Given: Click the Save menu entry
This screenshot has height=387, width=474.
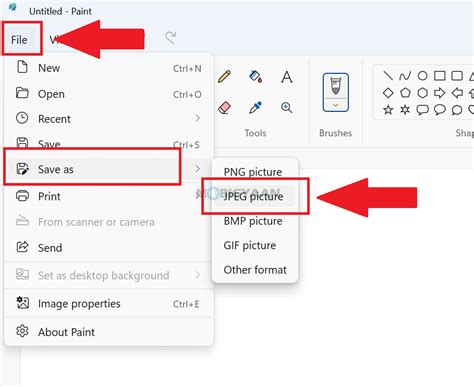Looking at the screenshot, I should (109, 144).
